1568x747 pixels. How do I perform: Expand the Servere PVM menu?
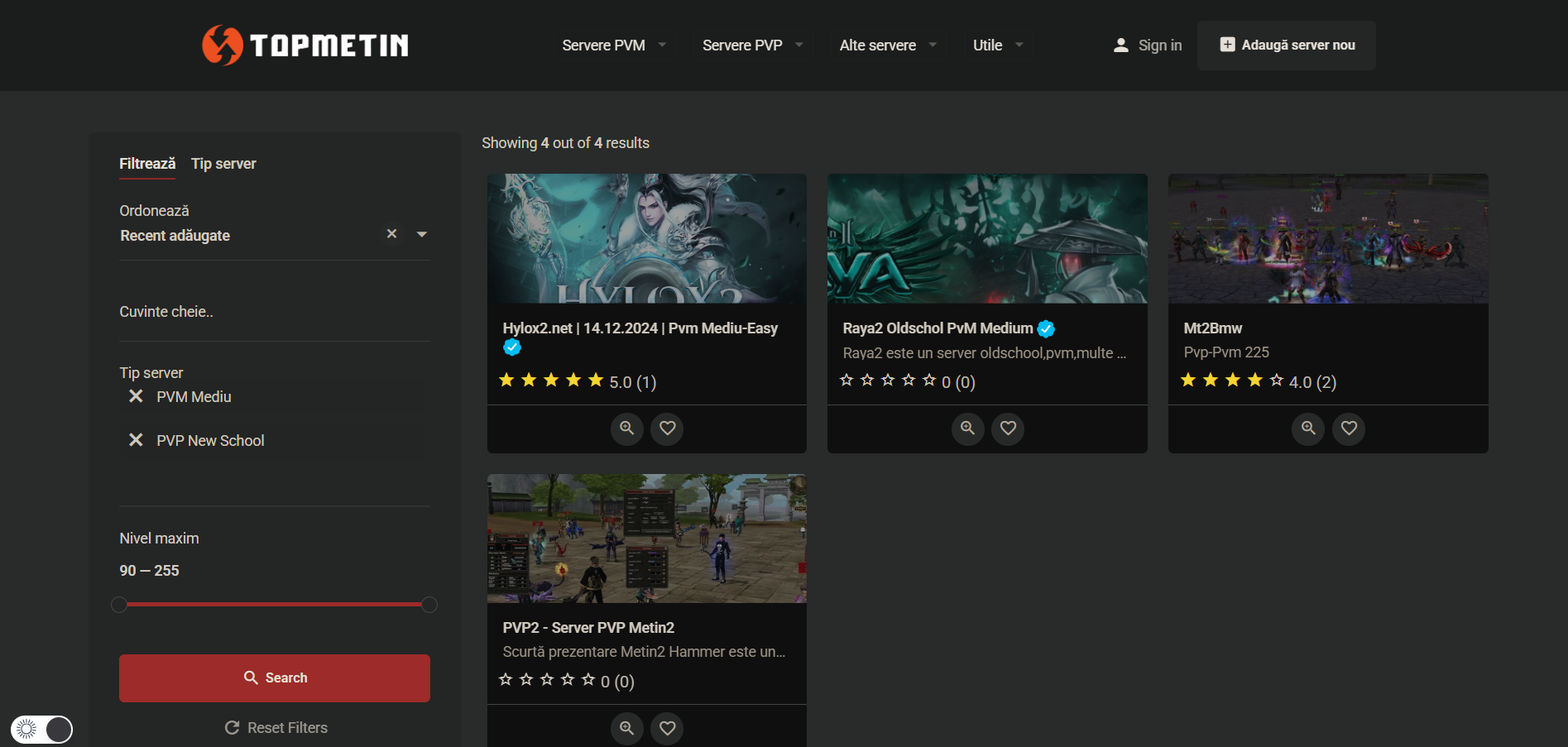[x=613, y=45]
